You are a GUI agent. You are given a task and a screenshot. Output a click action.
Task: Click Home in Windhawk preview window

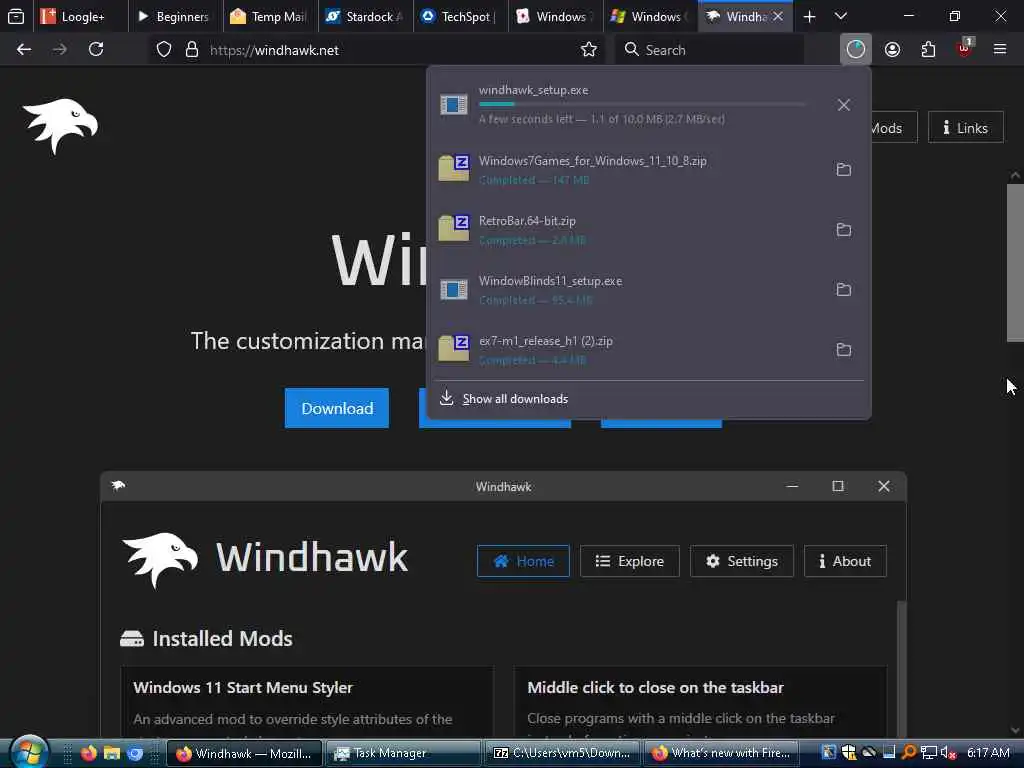(x=523, y=561)
